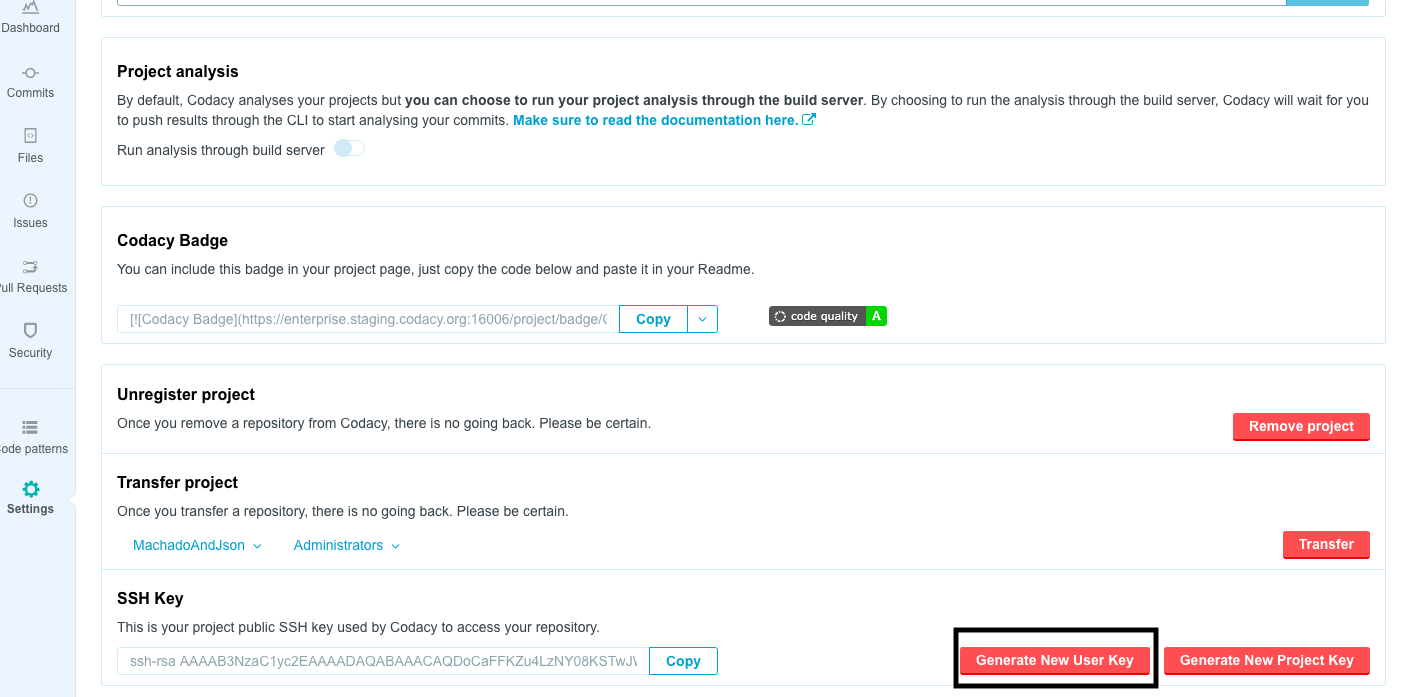This screenshot has width=1407, height=697.
Task: Open Pull Requests sidebar icon
Action: tap(30, 267)
